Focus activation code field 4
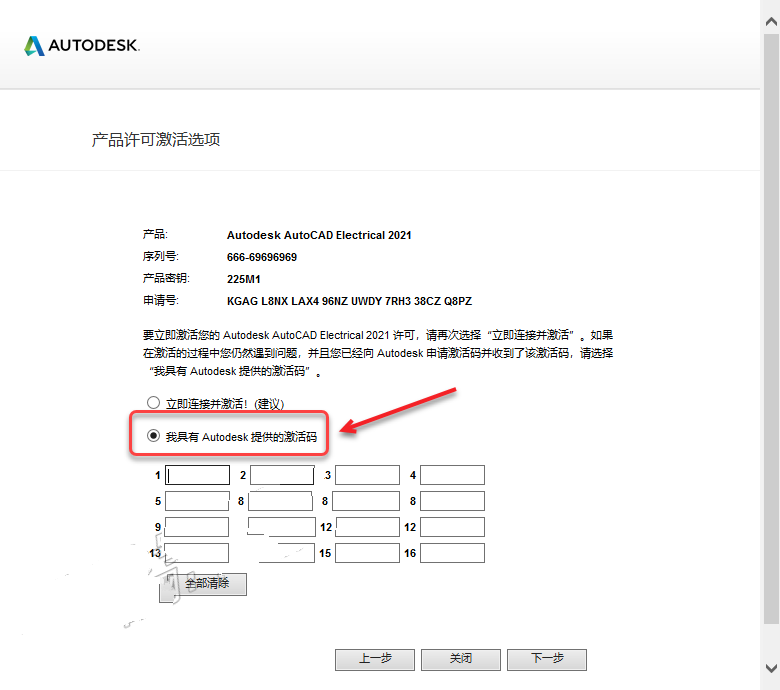The width and height of the screenshot is (780, 690). click(x=452, y=475)
